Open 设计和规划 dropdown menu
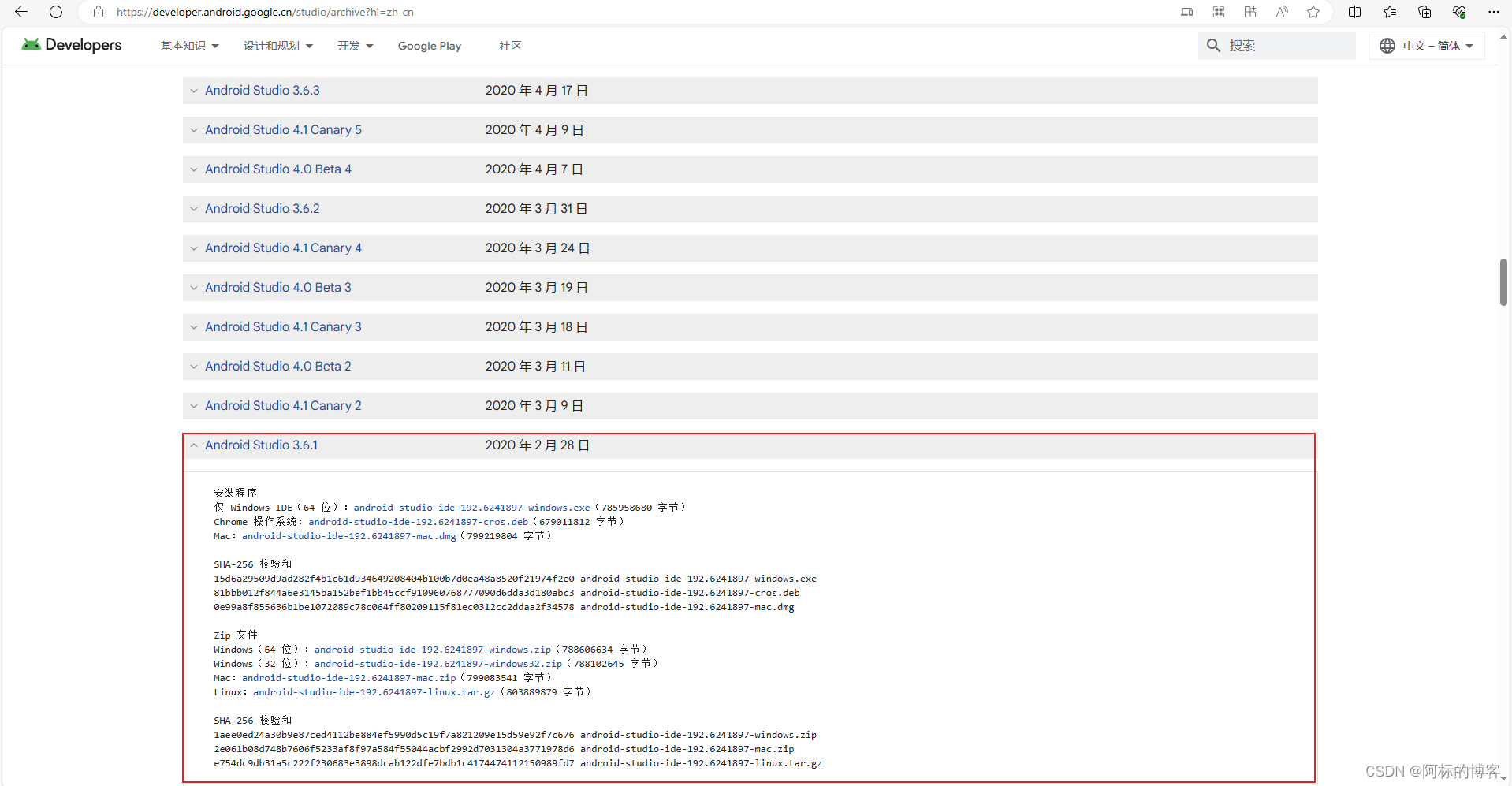The width and height of the screenshot is (1512, 786). [x=278, y=46]
